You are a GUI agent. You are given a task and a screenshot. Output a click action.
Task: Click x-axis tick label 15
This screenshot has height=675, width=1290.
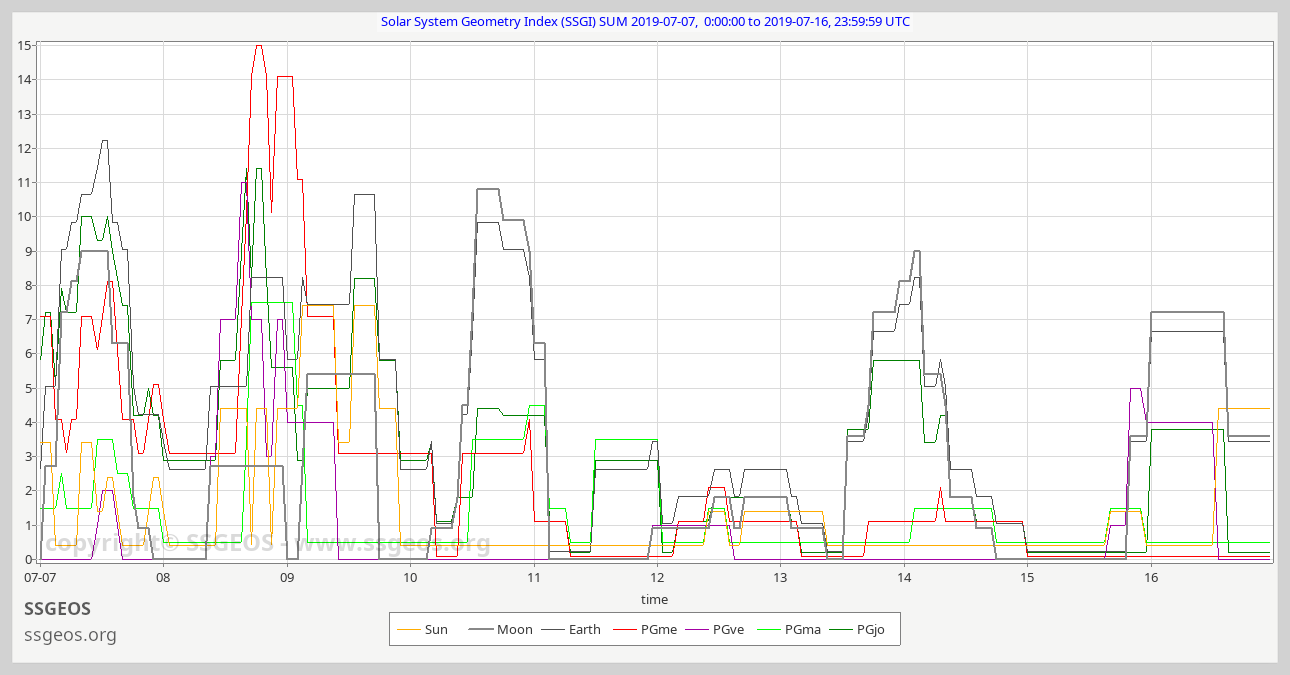(1028, 577)
